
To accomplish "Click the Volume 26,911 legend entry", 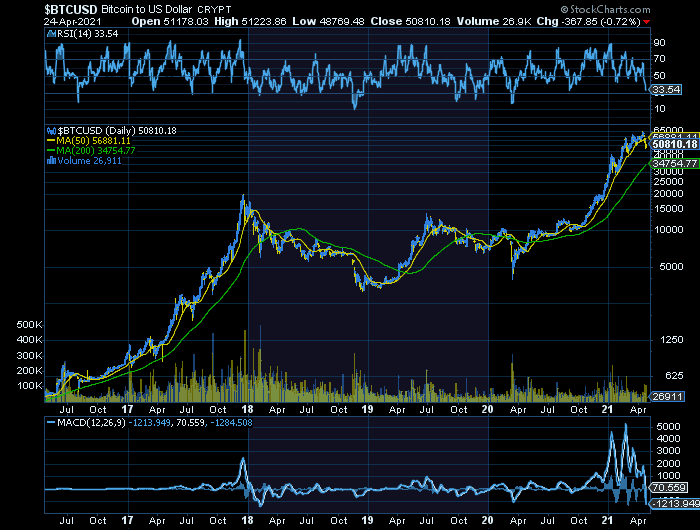I will pos(89,160).
